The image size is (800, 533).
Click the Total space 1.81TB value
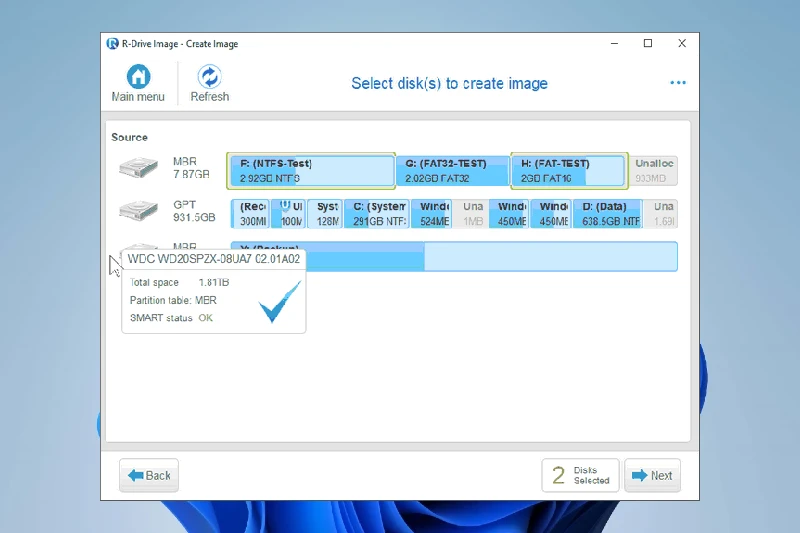click(214, 282)
